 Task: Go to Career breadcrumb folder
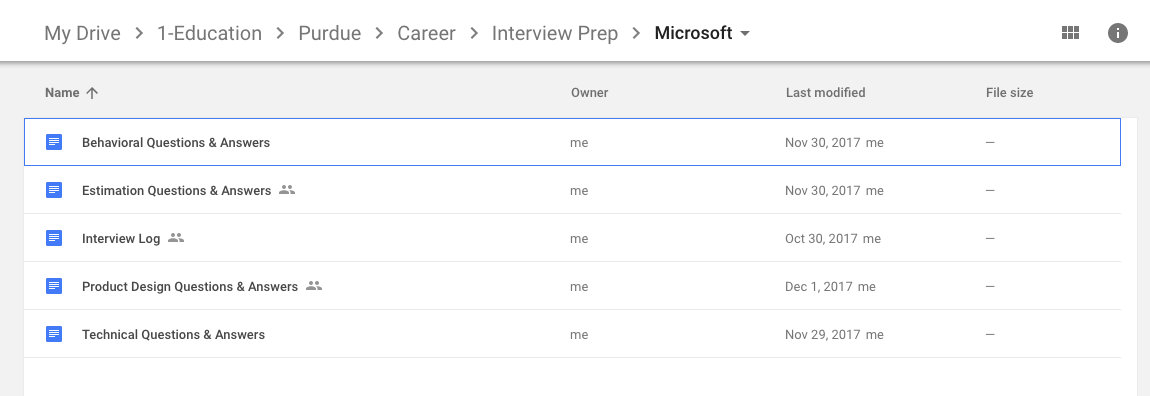coord(426,33)
